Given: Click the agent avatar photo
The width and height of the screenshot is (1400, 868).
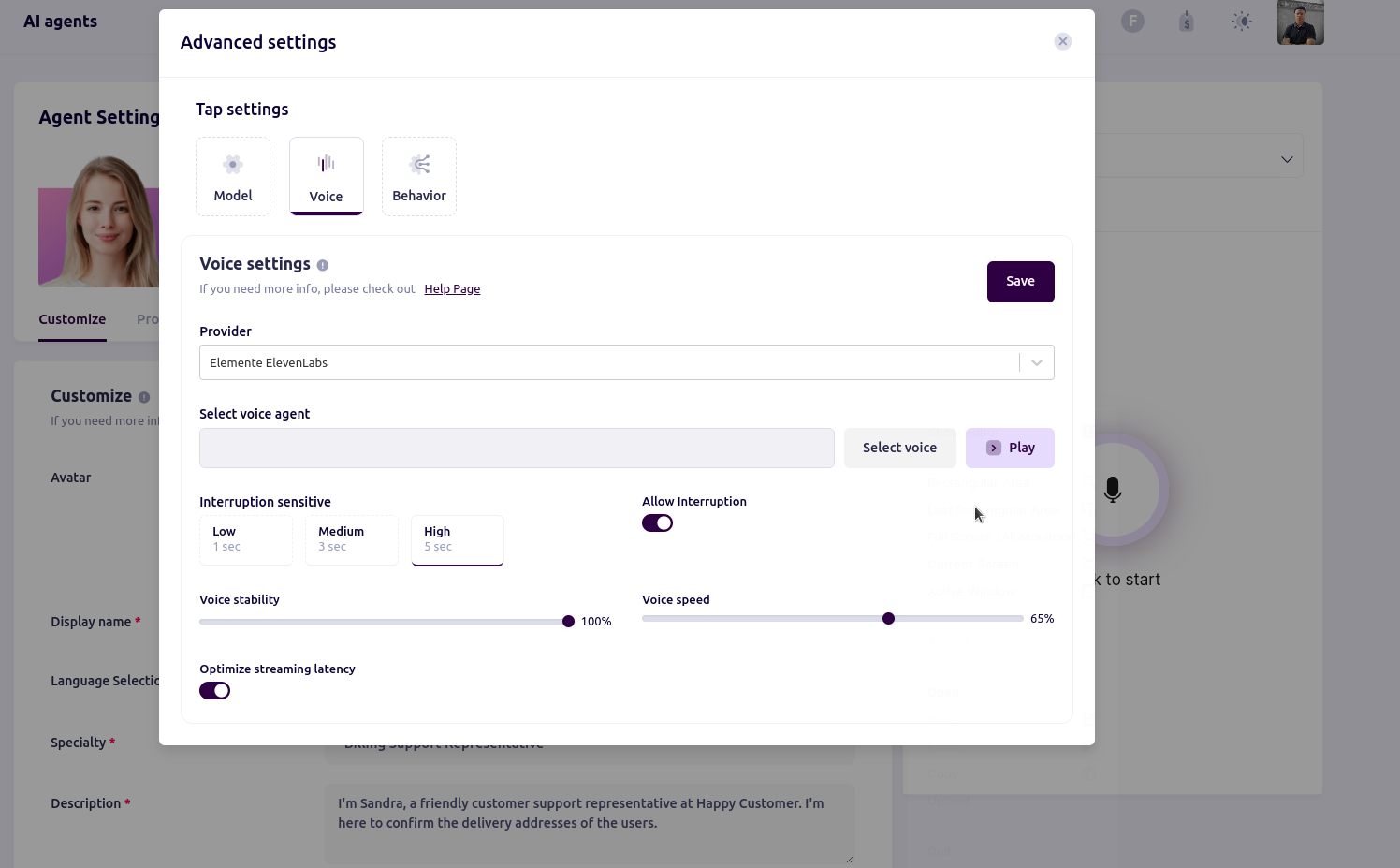Looking at the screenshot, I should pos(98,221).
